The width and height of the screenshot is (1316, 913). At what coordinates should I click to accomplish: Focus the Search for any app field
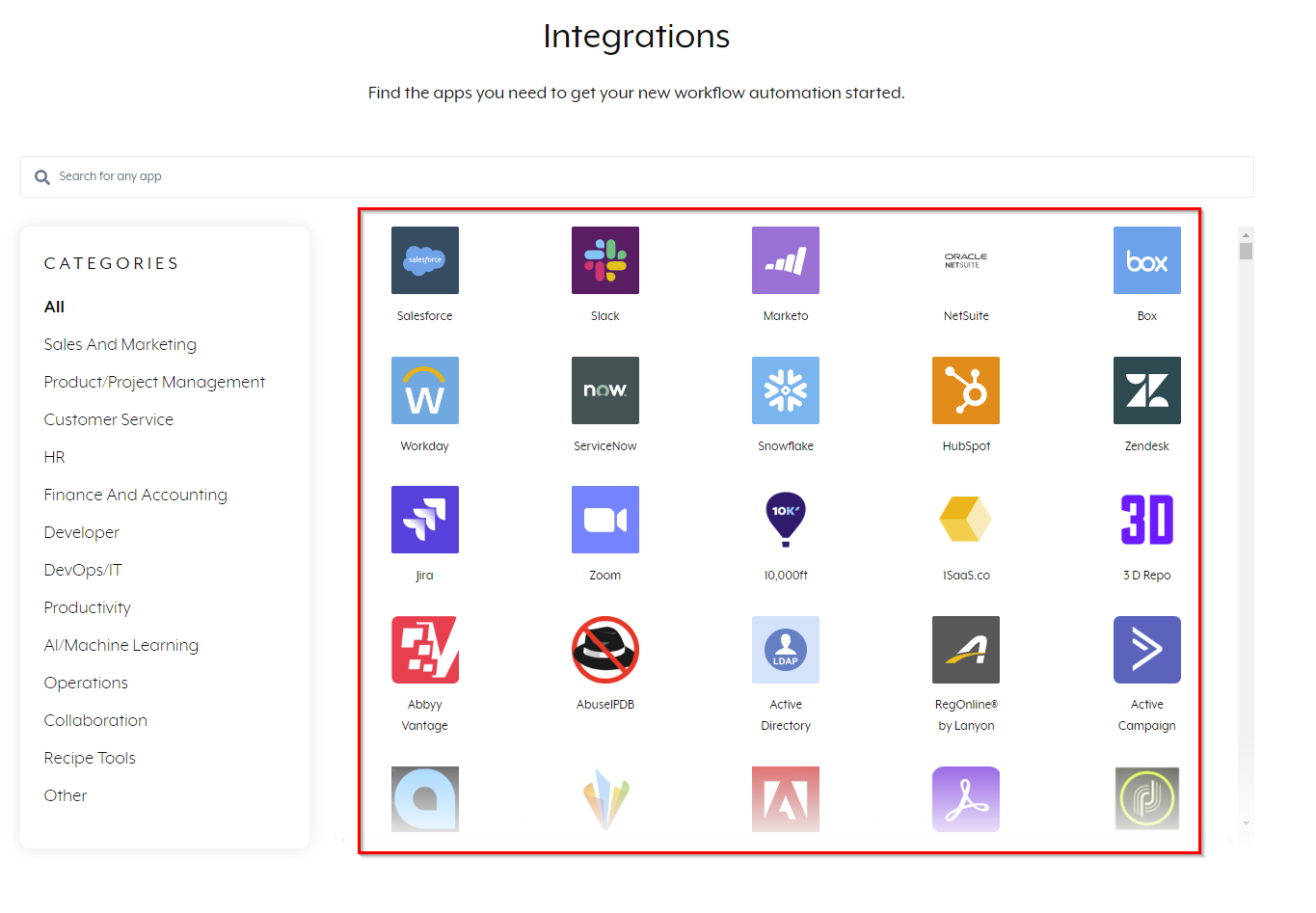pyautogui.click(x=636, y=176)
